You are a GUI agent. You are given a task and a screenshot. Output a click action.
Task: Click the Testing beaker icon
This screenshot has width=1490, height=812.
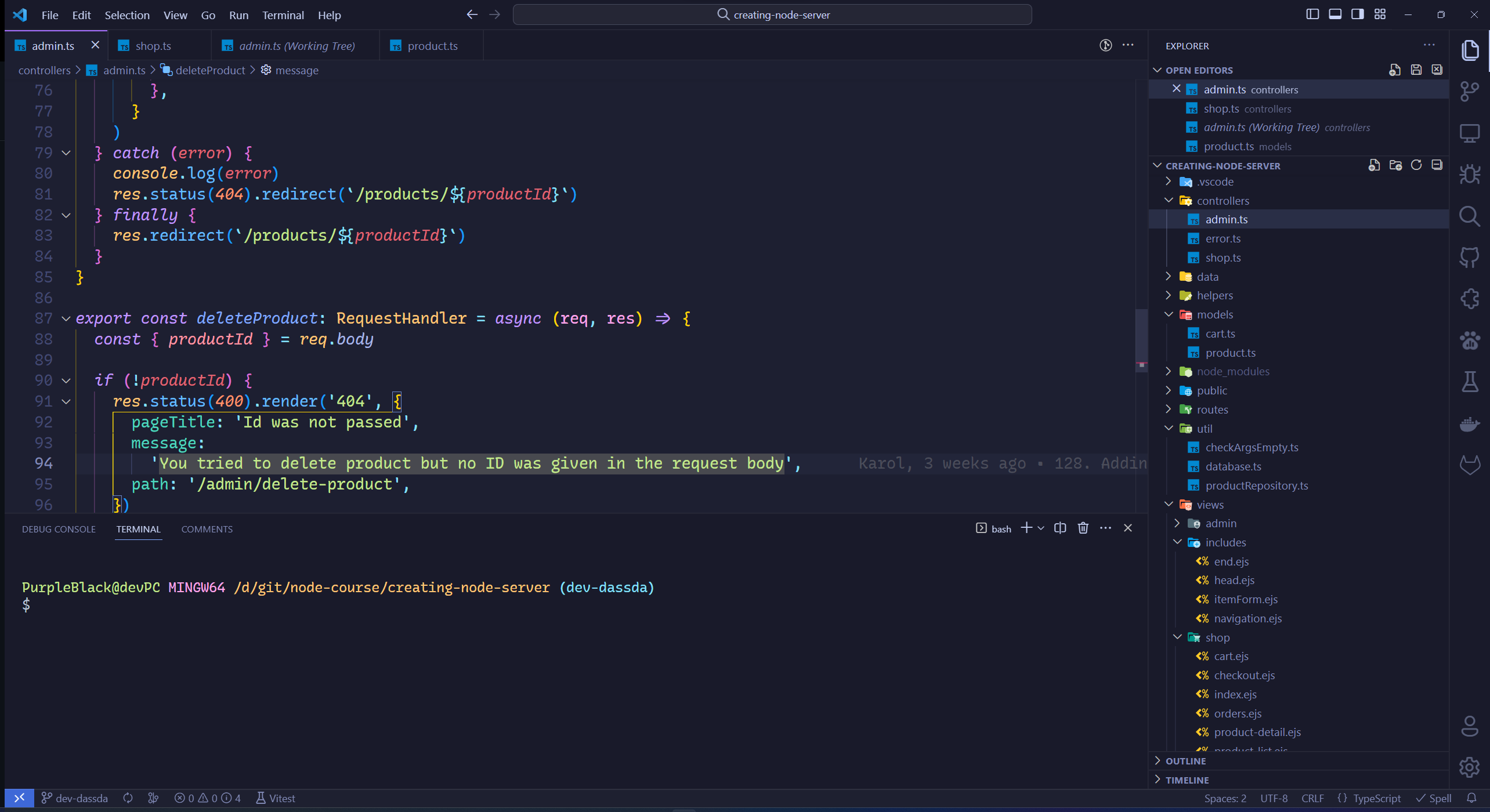click(1470, 382)
